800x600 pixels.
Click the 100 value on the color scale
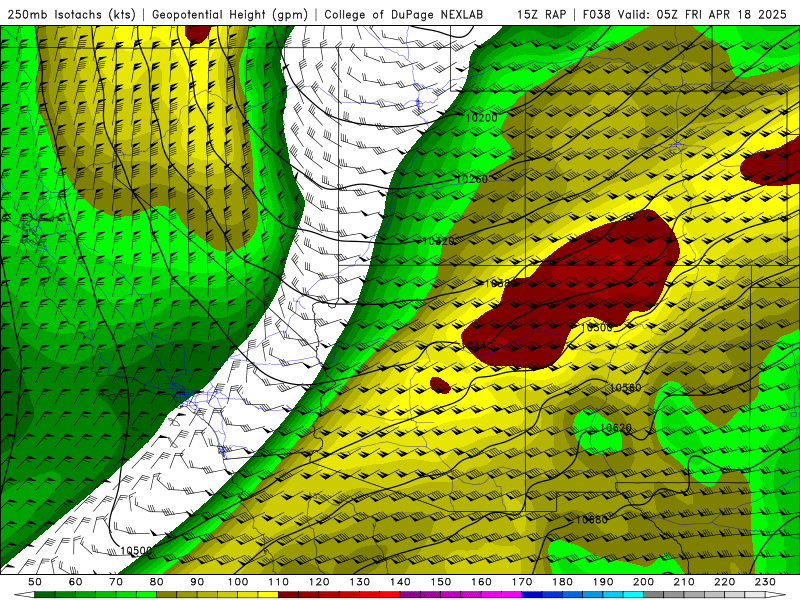point(238,582)
